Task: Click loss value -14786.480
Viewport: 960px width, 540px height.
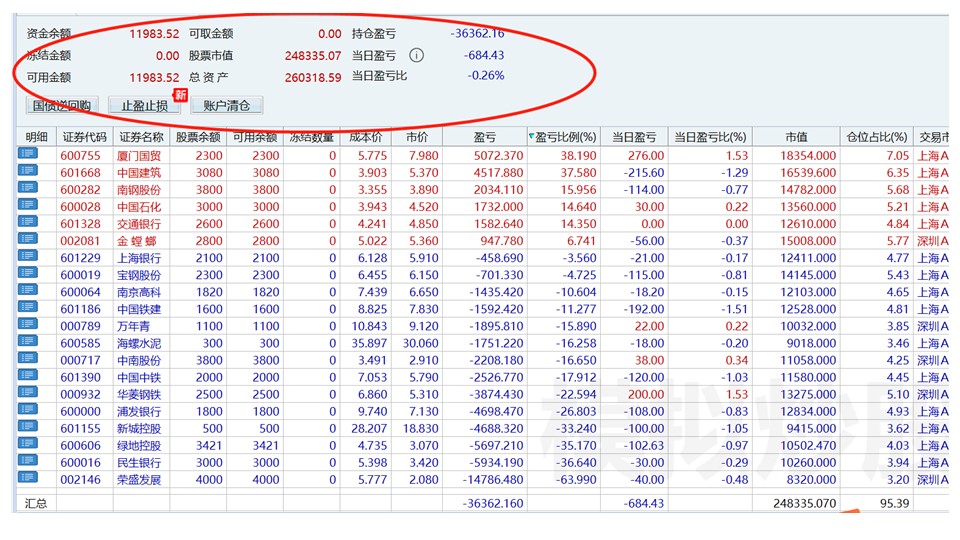Action: click(x=493, y=480)
